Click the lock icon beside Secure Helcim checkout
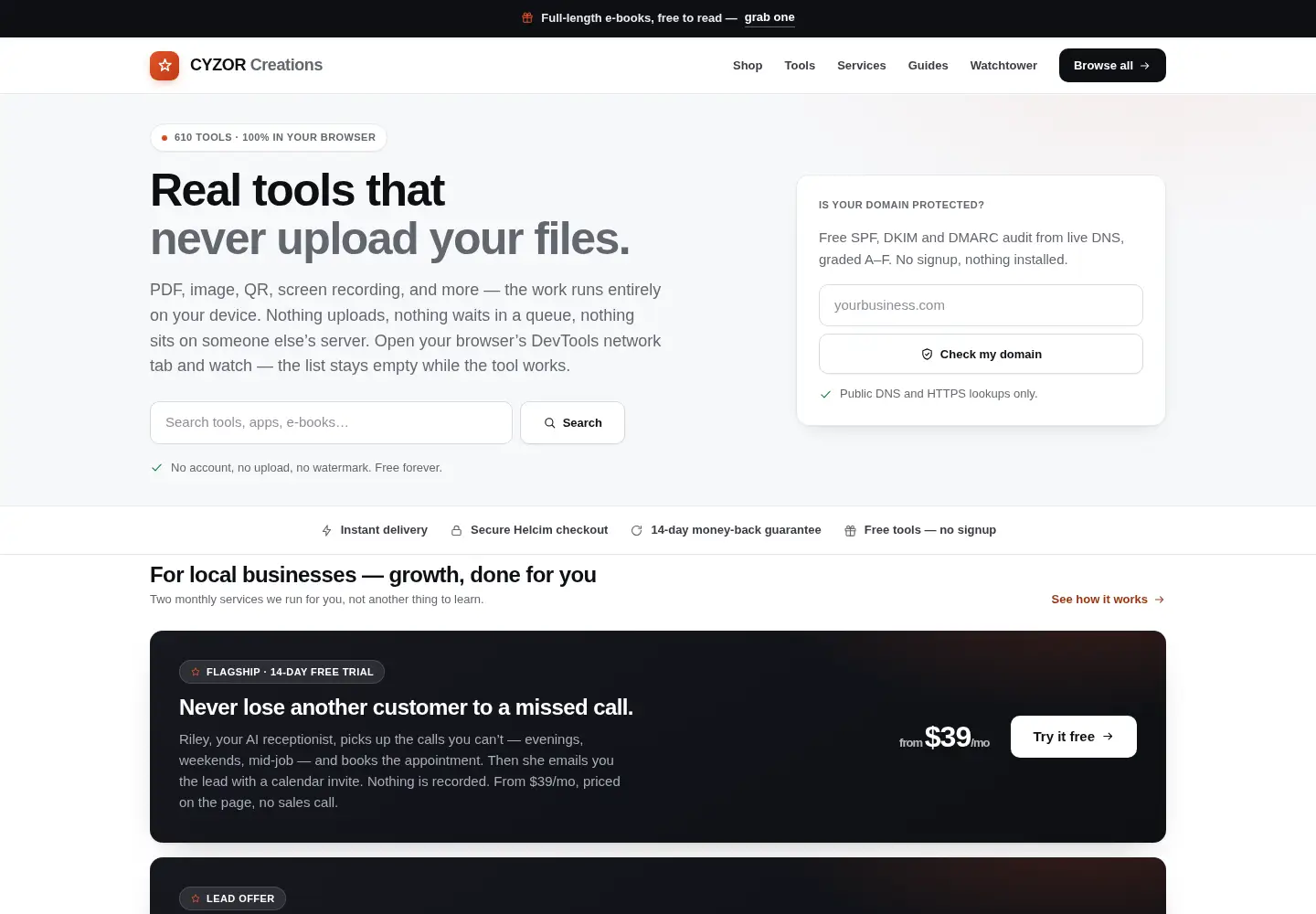 coord(456,531)
